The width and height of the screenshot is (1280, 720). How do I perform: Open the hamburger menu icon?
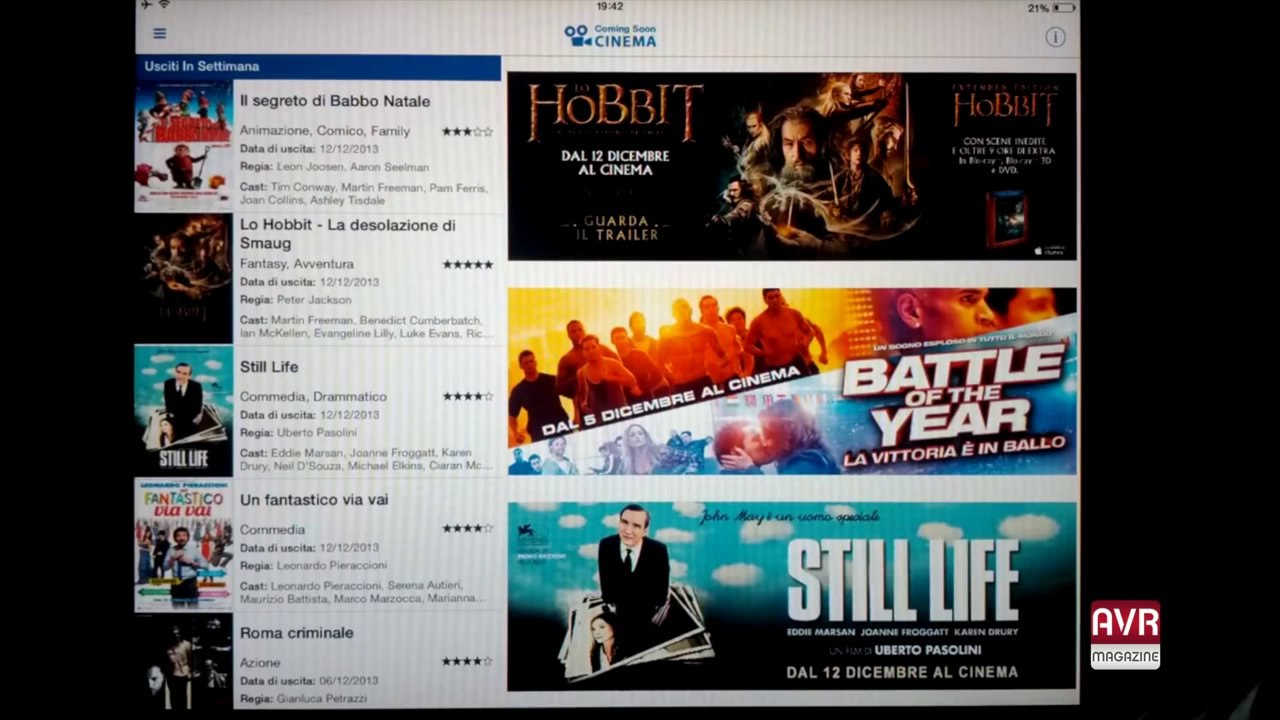[160, 33]
